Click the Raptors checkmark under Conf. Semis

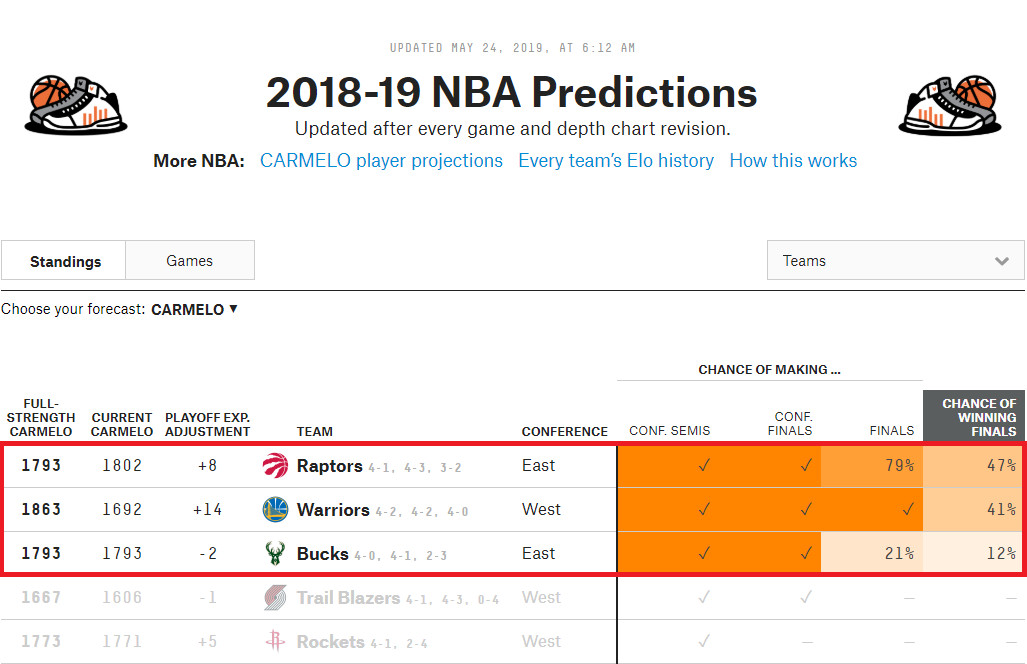tap(703, 466)
